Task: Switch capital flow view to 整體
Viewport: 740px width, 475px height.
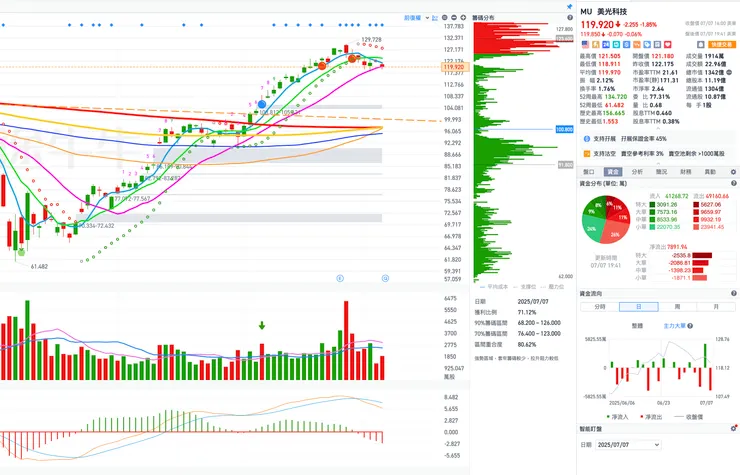Action: click(637, 326)
